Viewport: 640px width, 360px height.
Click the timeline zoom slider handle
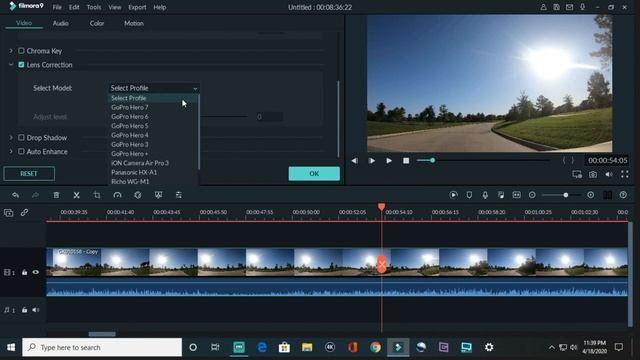(x=566, y=195)
